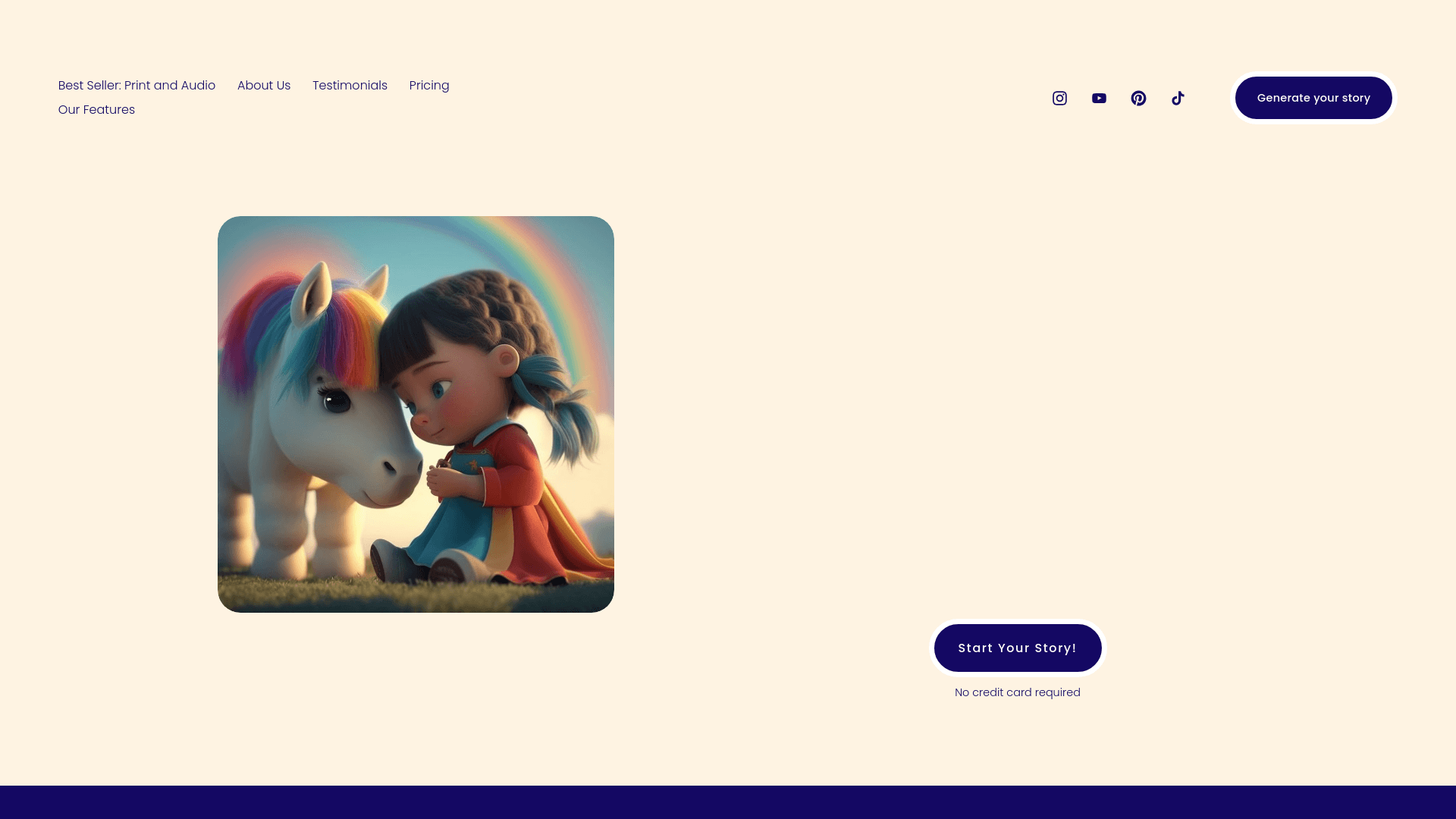Click the No credit card required text
This screenshot has height=819, width=1456.
coord(1018,692)
